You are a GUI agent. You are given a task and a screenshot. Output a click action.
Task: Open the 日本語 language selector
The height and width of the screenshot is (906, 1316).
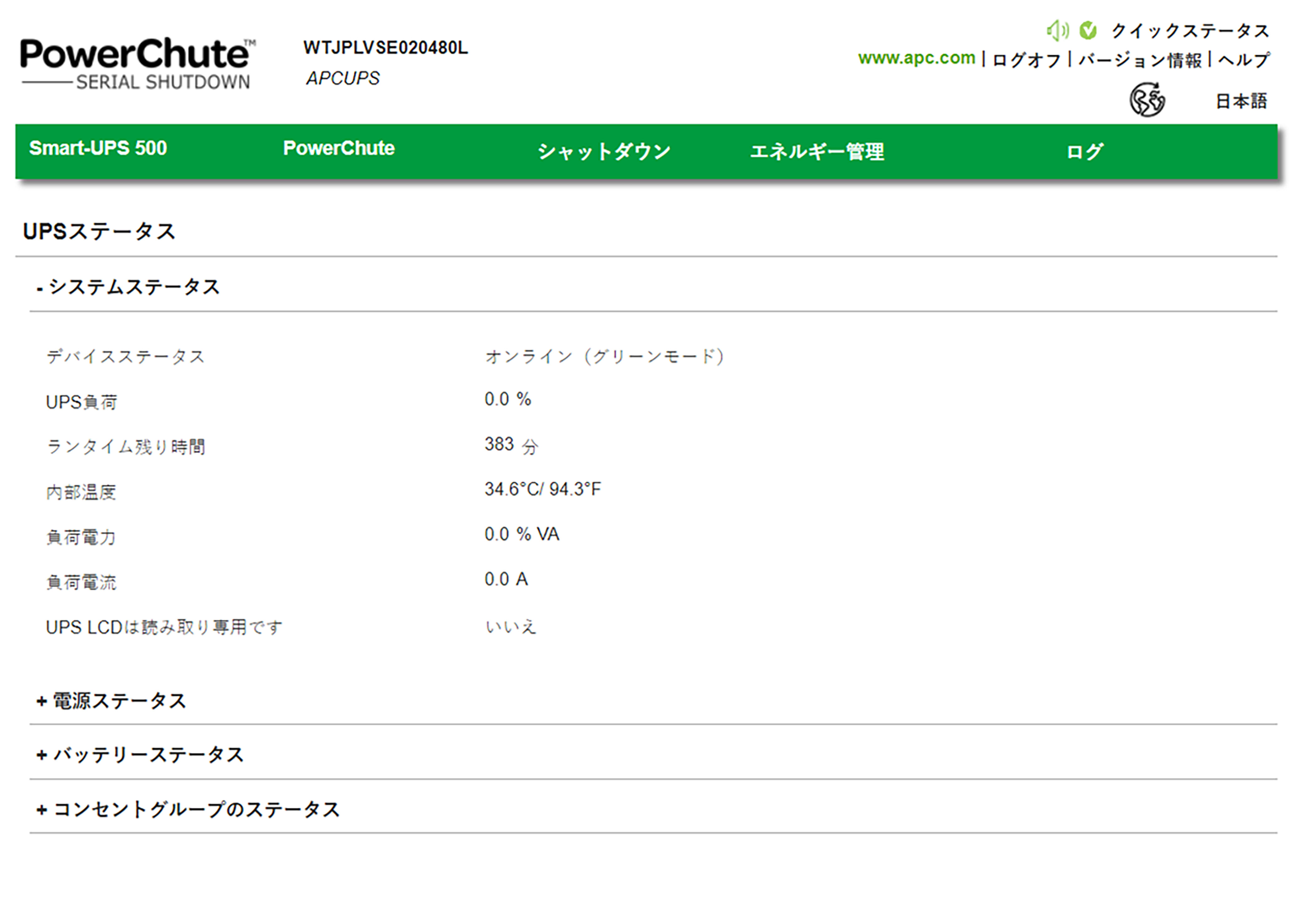click(1241, 101)
